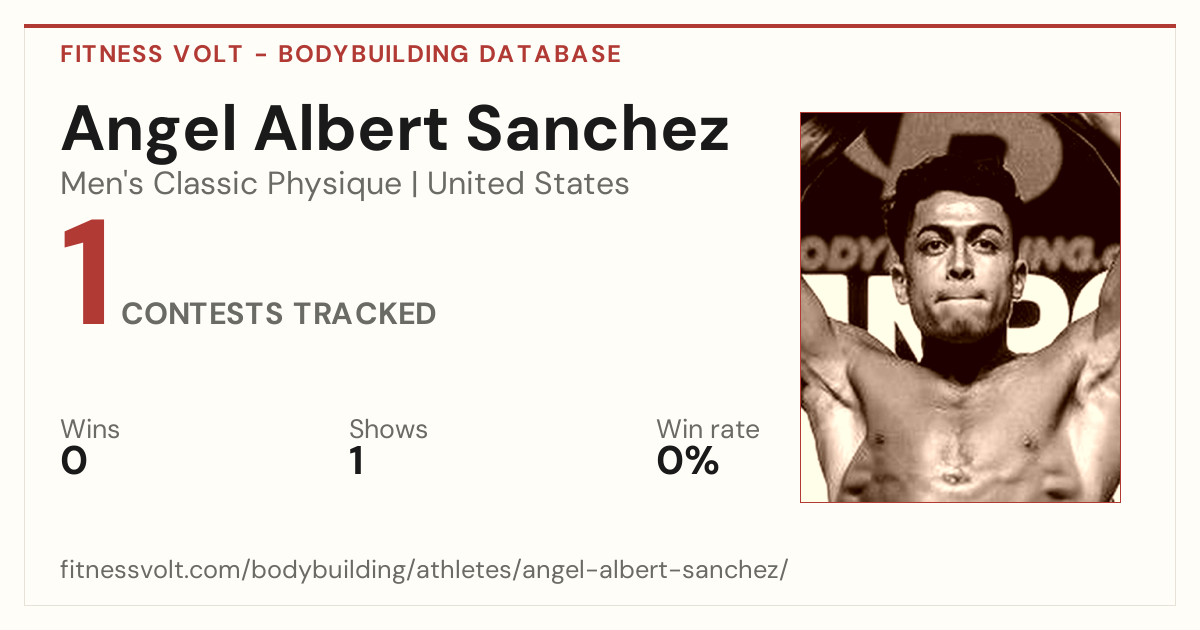Click the Win rate stat label
Image resolution: width=1200 pixels, height=630 pixels.
(708, 430)
